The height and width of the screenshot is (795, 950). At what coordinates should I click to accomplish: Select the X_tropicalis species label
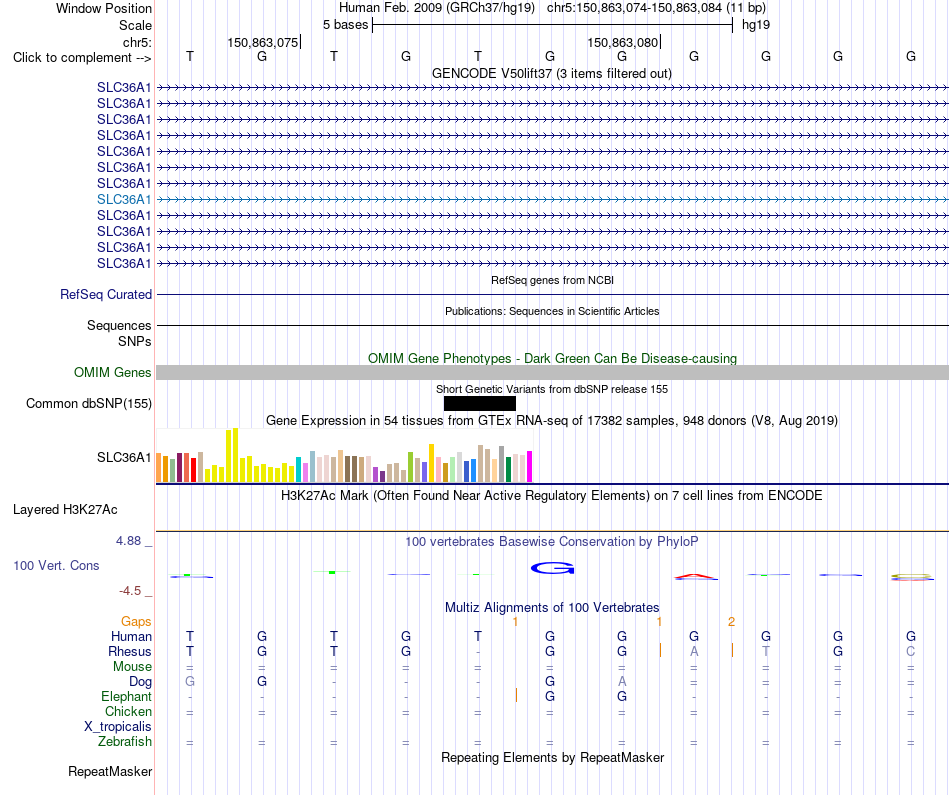118,727
